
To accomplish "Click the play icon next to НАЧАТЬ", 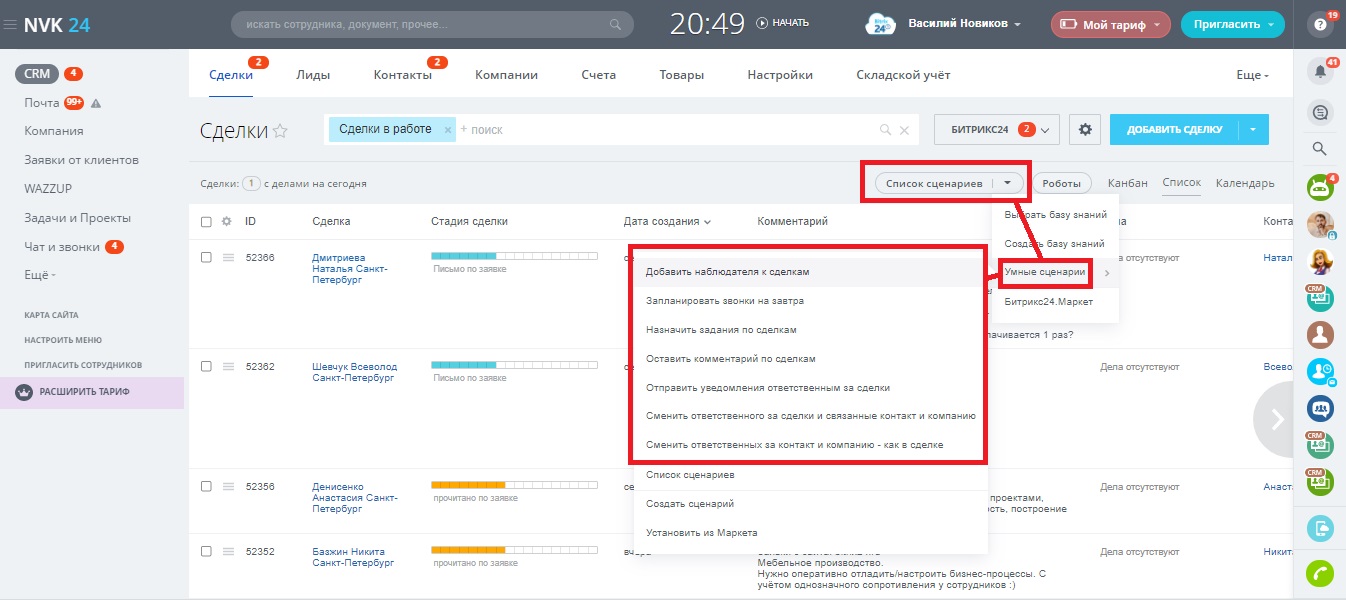I will click(x=762, y=23).
